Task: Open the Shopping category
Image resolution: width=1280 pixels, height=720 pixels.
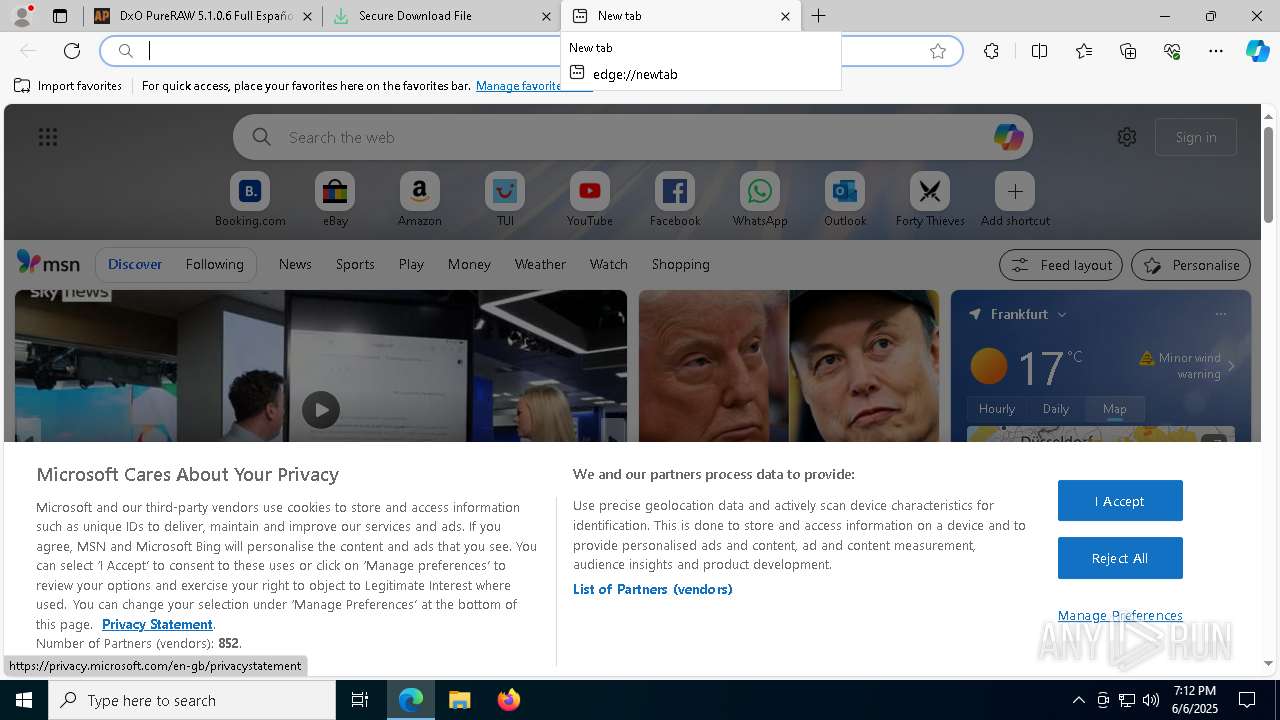Action: tap(681, 264)
